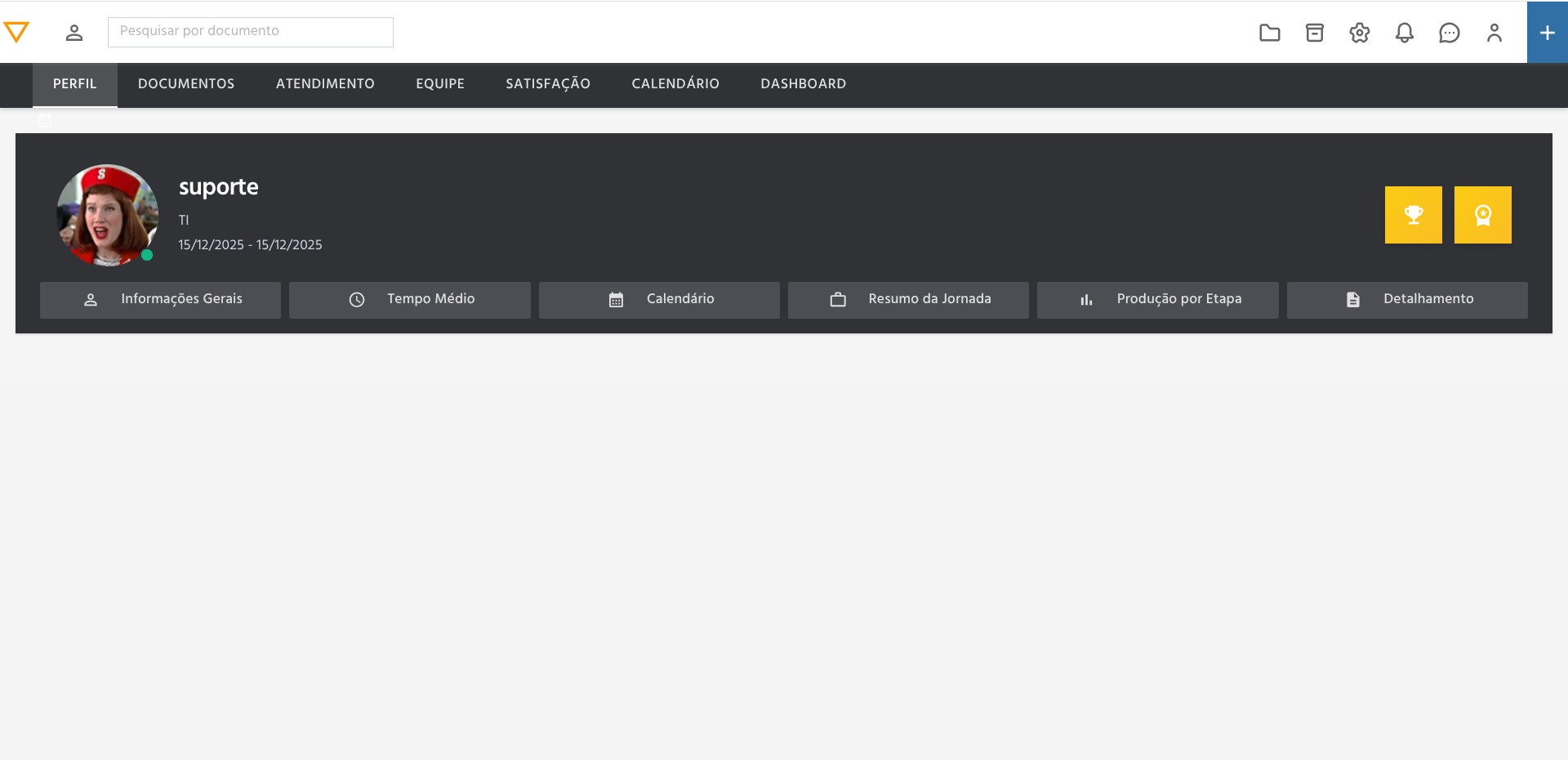
Task: Click the person icon next to the search field
Action: pos(74,33)
